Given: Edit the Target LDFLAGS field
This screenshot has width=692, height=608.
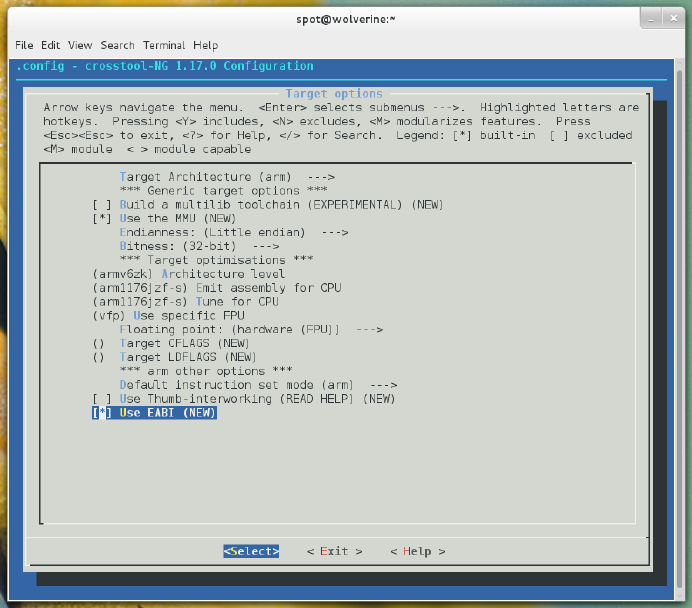Looking at the screenshot, I should (174, 357).
